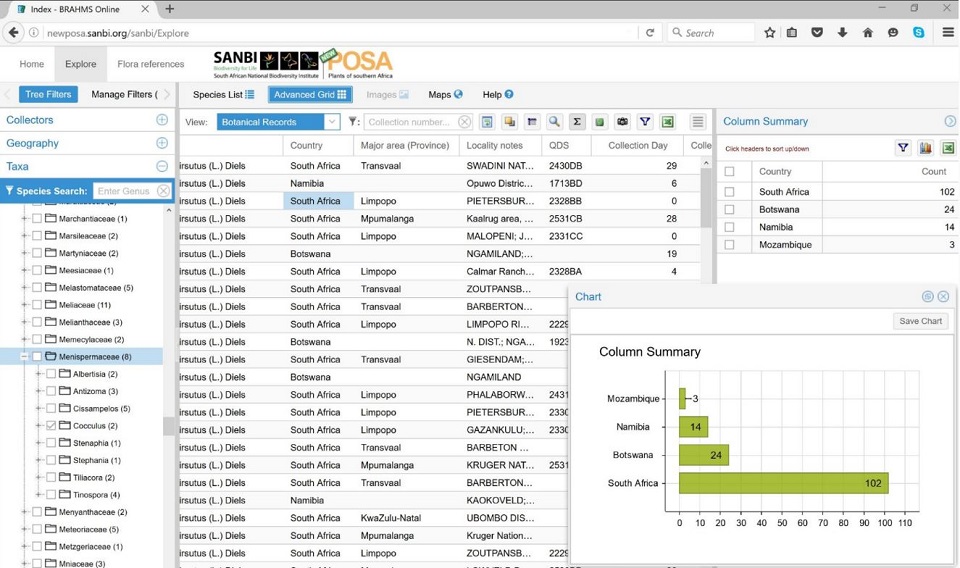
Task: Go back using the browser back arrow
Action: [x=14, y=32]
